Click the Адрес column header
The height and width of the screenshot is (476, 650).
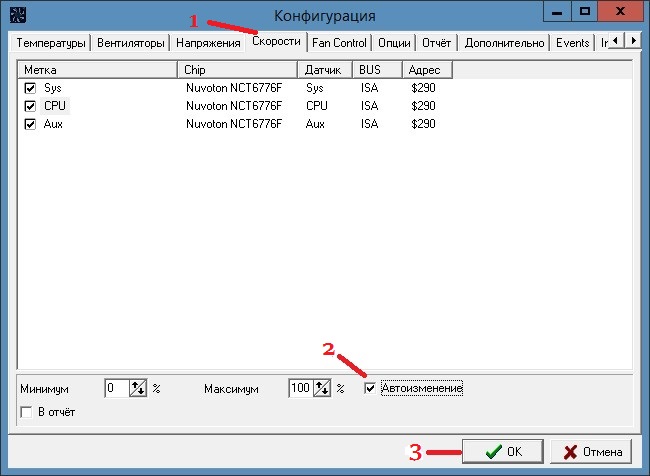point(427,70)
